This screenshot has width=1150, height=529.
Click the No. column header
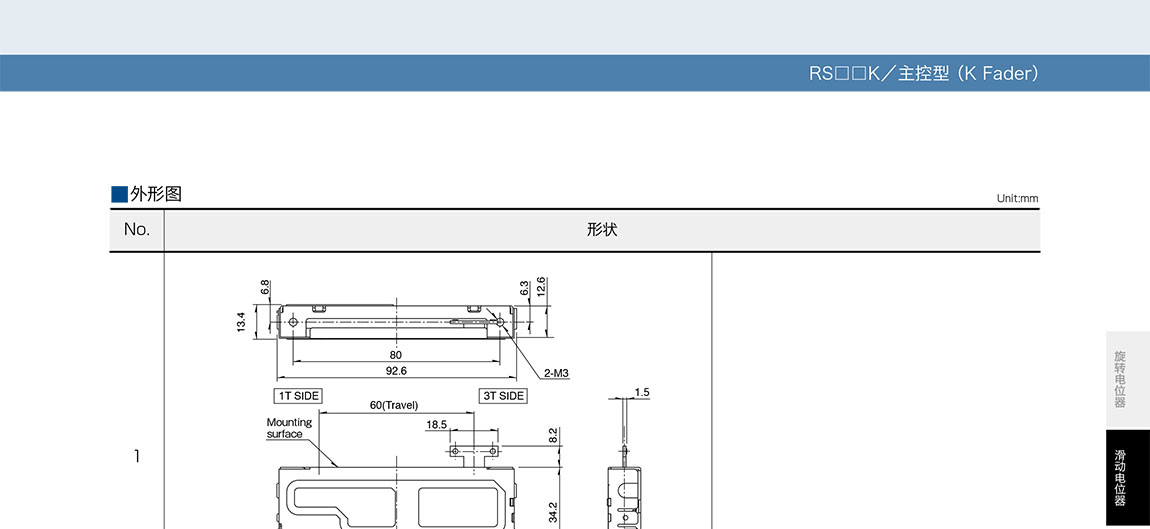137,230
